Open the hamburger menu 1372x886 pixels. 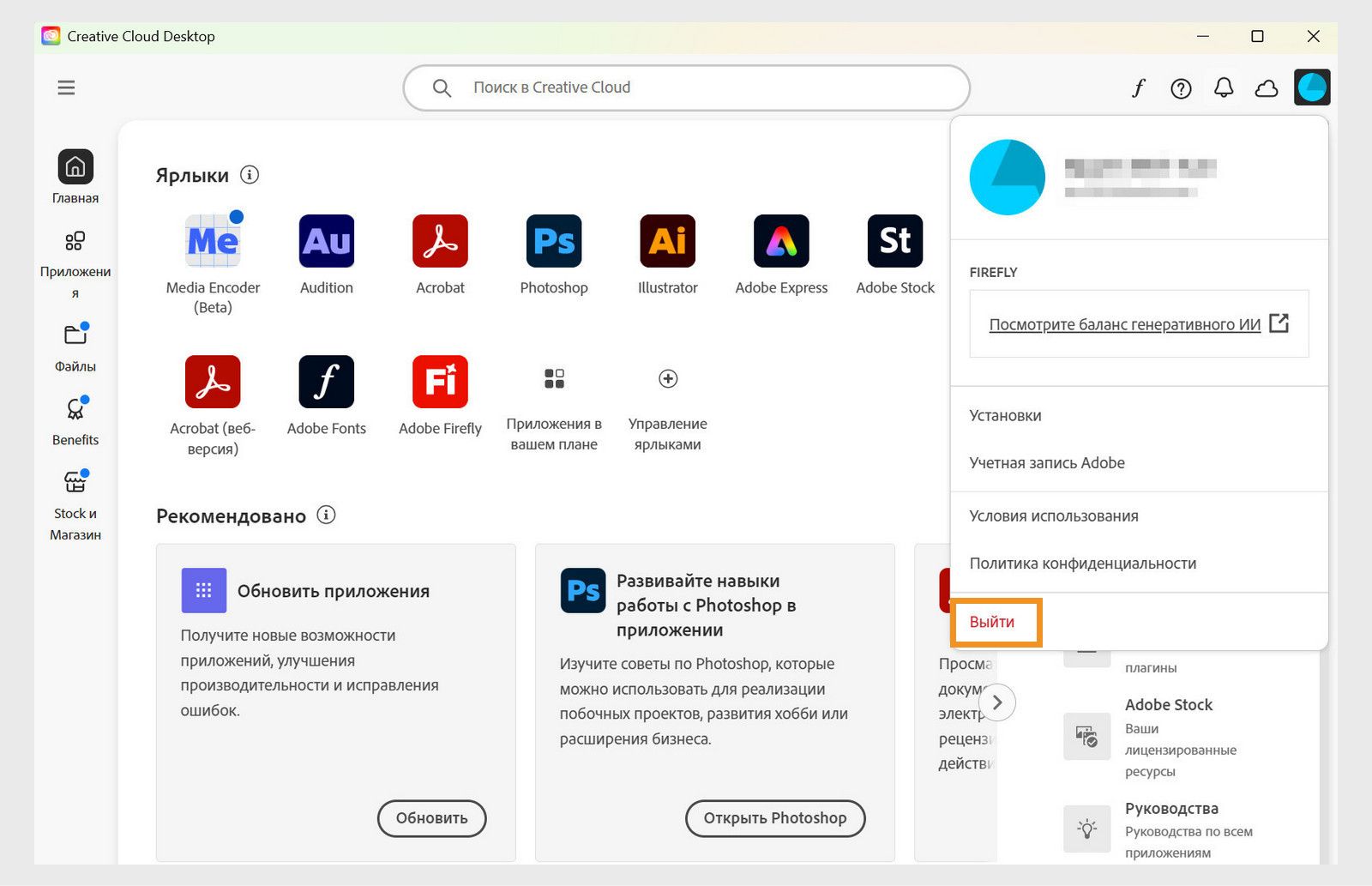(66, 87)
